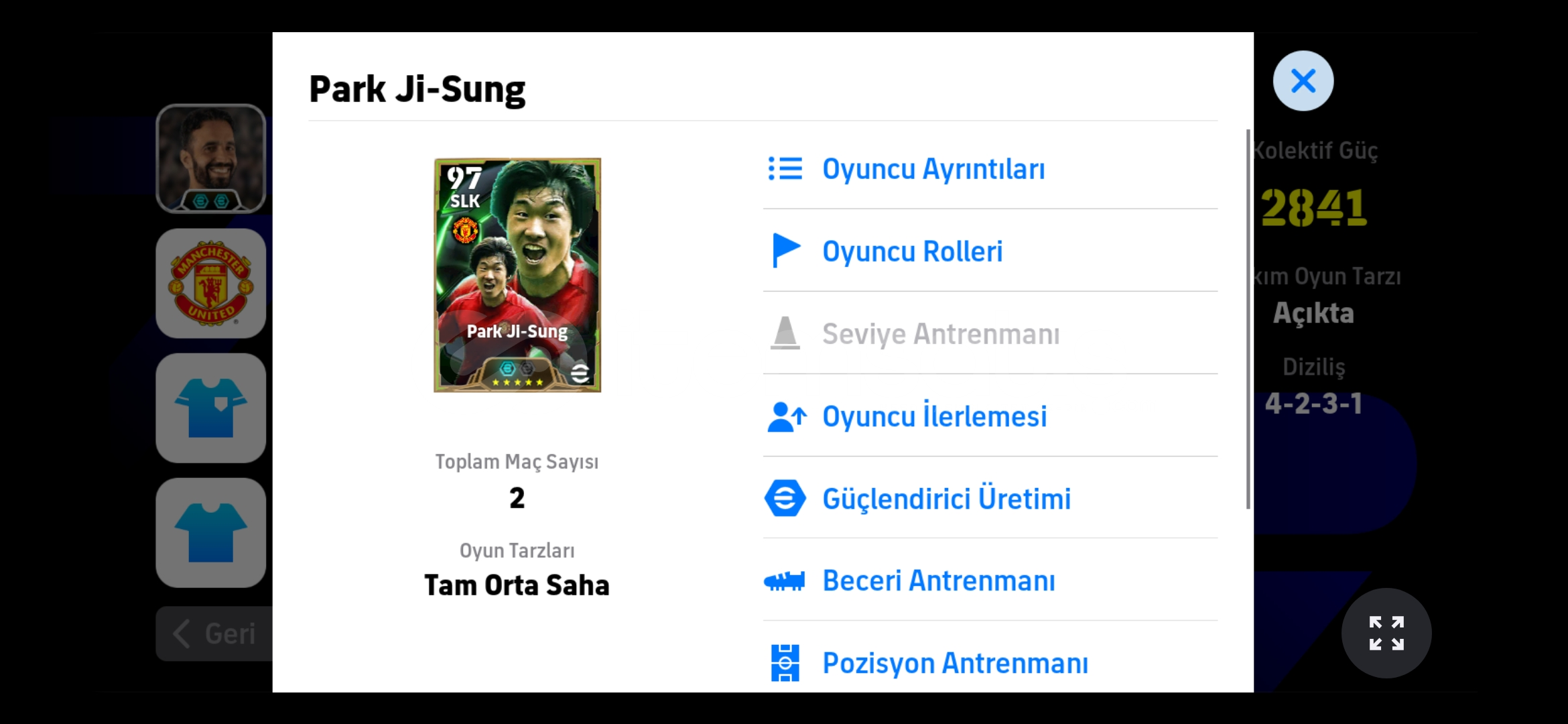
Task: Click the Güçlendirici Üretimi hexagon icon
Action: 785,498
